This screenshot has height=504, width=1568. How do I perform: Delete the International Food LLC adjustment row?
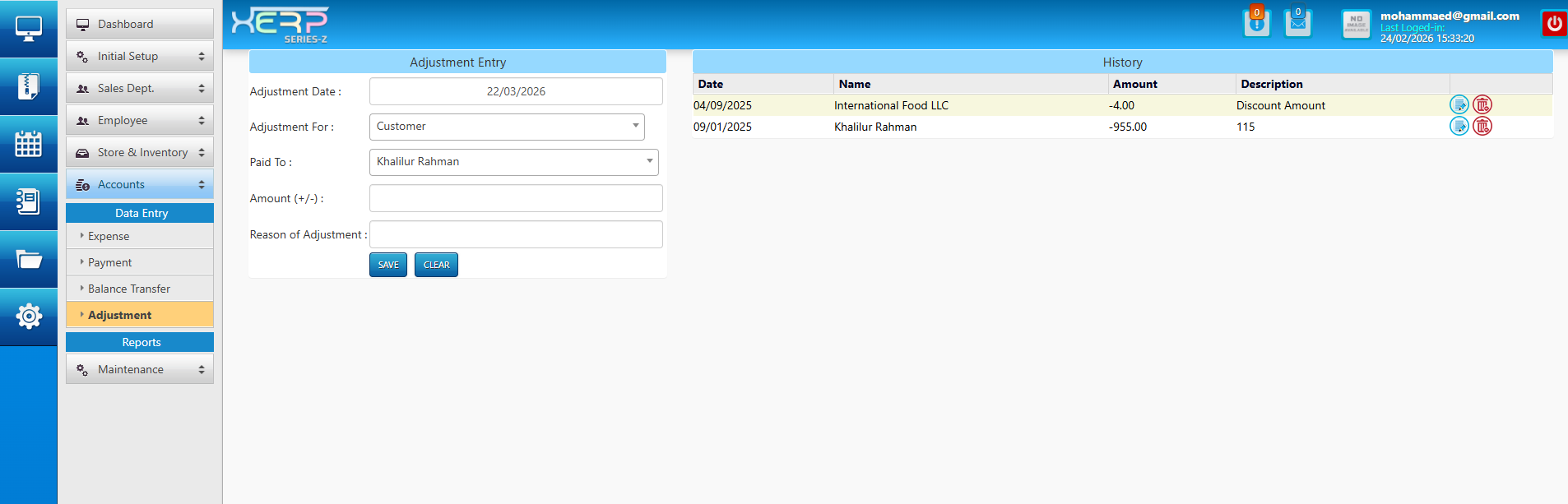point(1482,104)
